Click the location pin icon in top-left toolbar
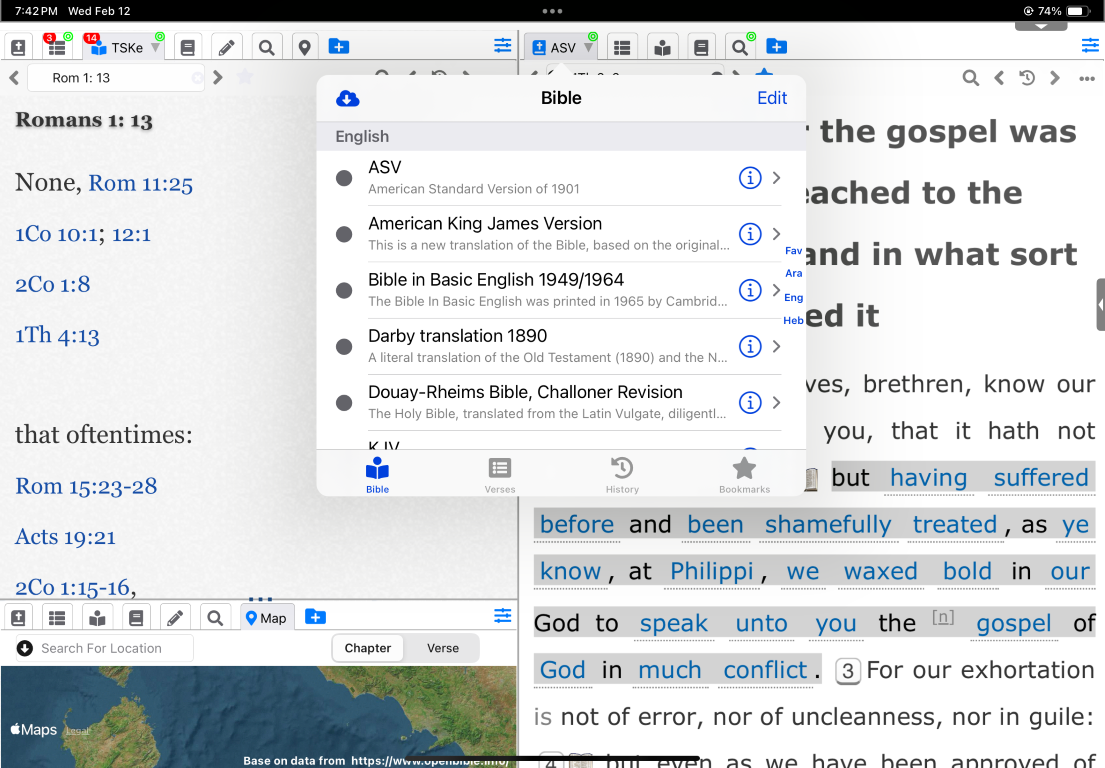The height and width of the screenshot is (768, 1105). pyautogui.click(x=304, y=47)
